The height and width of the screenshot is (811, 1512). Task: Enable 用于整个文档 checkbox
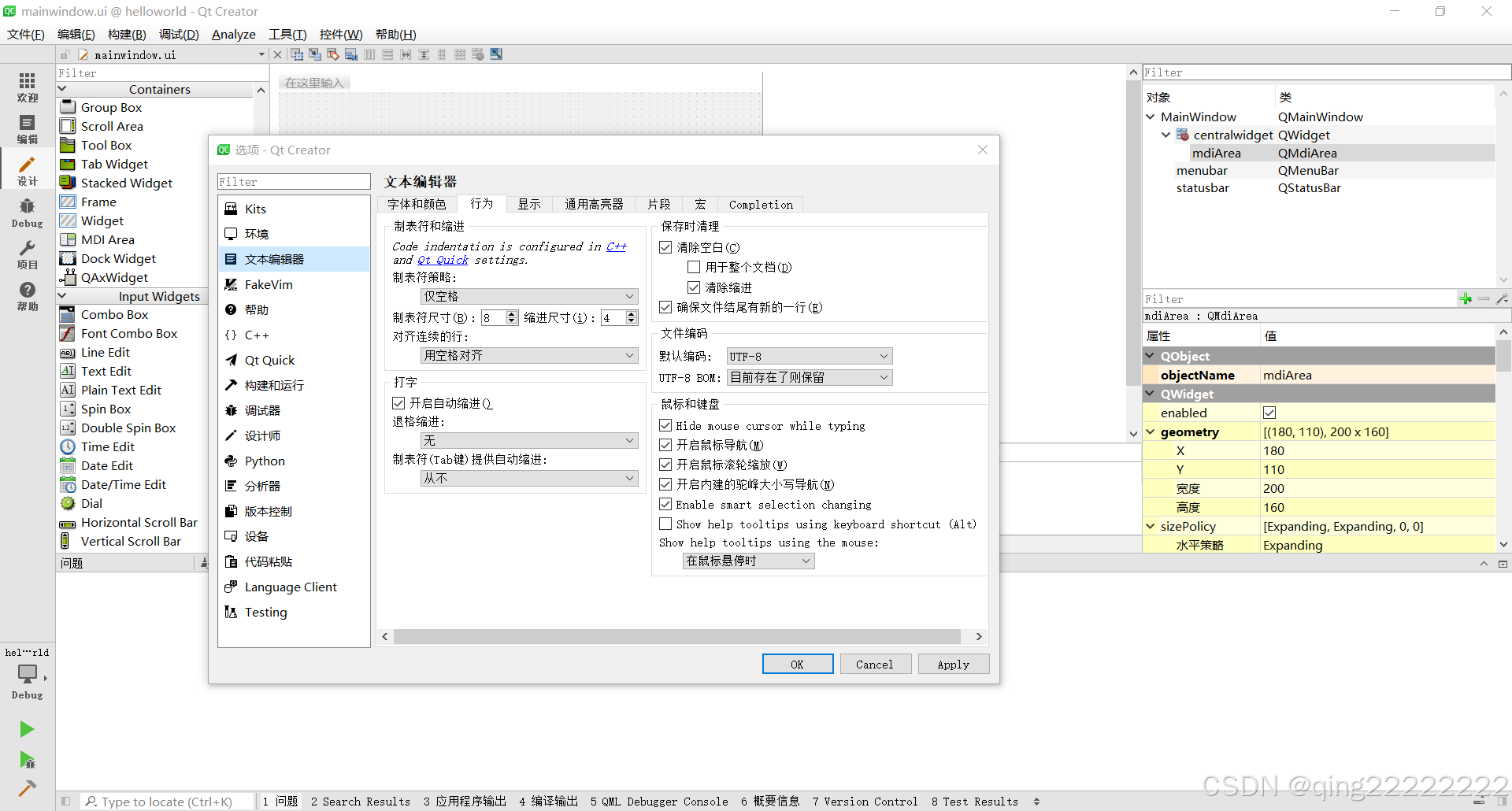694,267
